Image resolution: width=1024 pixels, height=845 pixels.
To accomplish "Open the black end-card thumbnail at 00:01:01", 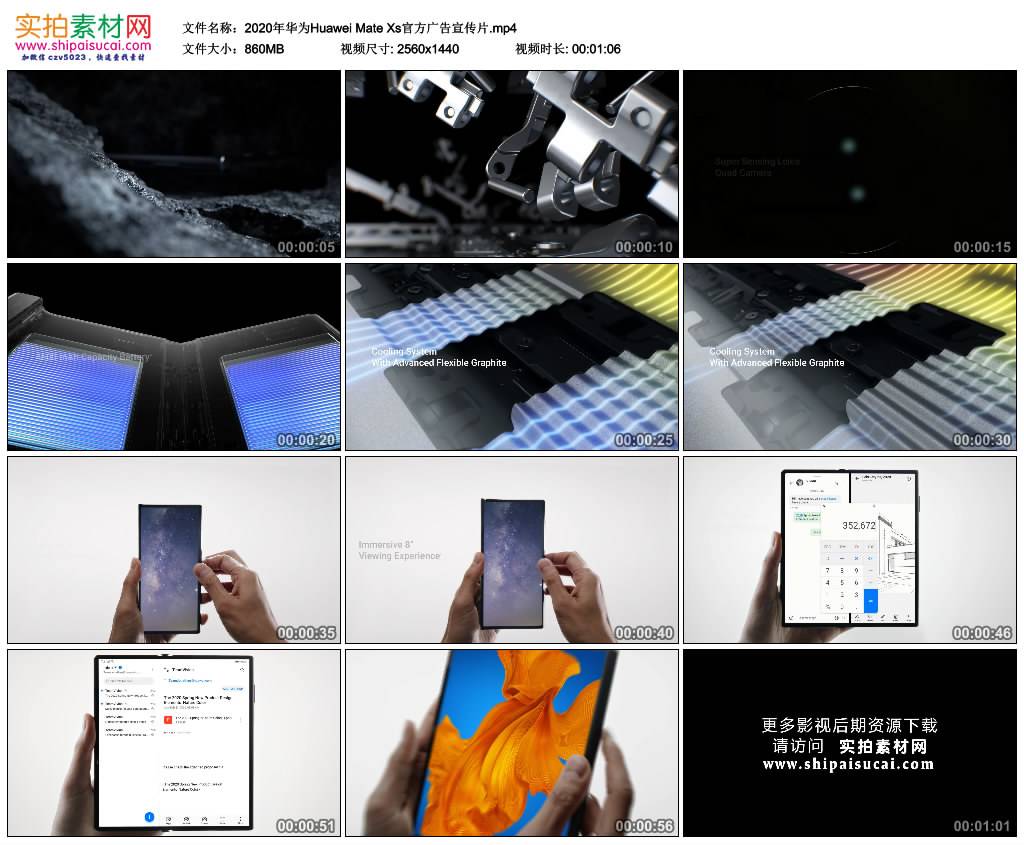I will point(850,743).
